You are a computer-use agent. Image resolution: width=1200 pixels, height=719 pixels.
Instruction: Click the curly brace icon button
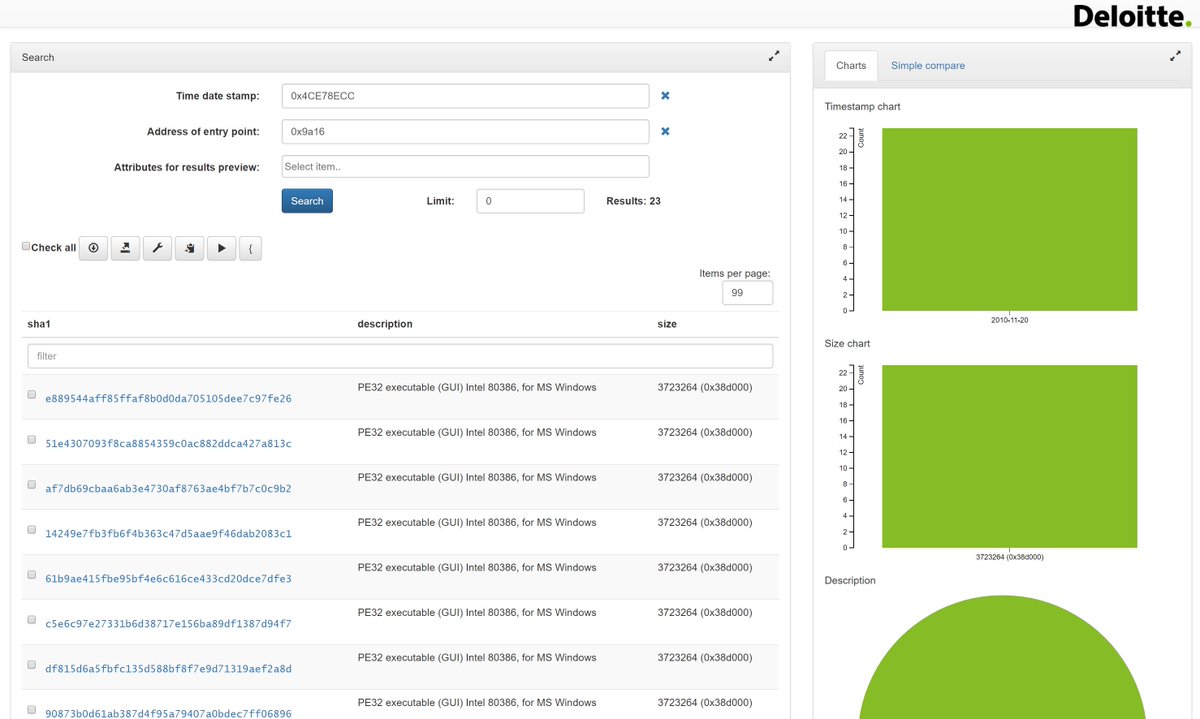[250, 248]
